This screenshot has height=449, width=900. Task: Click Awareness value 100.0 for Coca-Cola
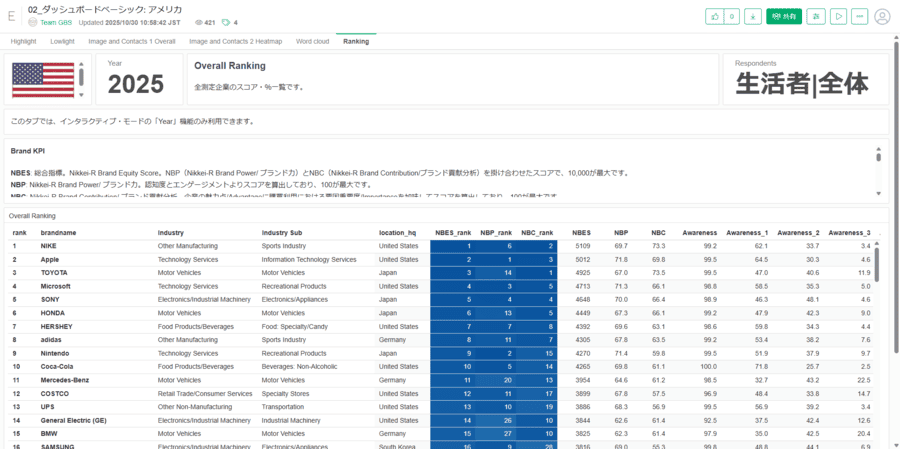(708, 366)
